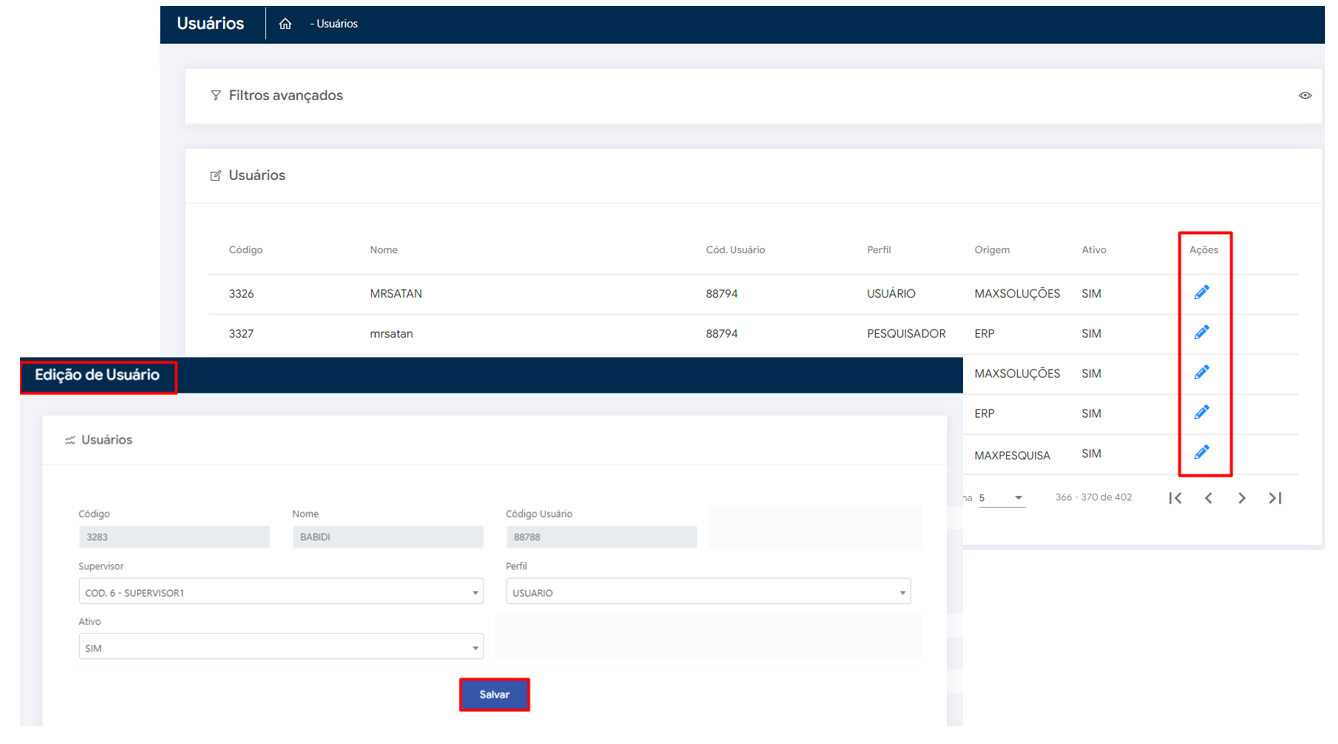The width and height of the screenshot is (1338, 744).
Task: Open the Ativo dropdown
Action: [x=280, y=648]
